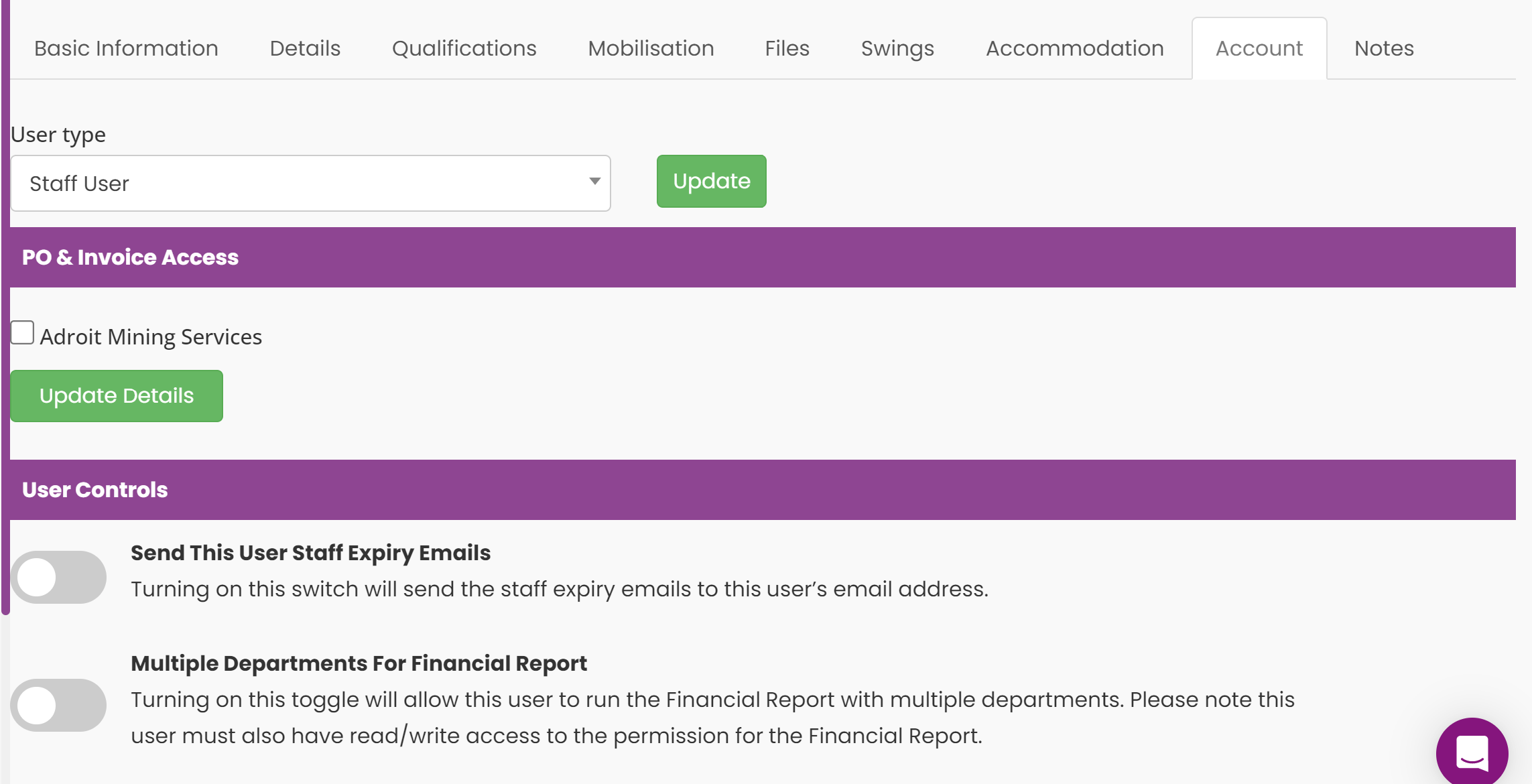The height and width of the screenshot is (784, 1532).
Task: Switch to the Swings tab
Action: [x=897, y=48]
